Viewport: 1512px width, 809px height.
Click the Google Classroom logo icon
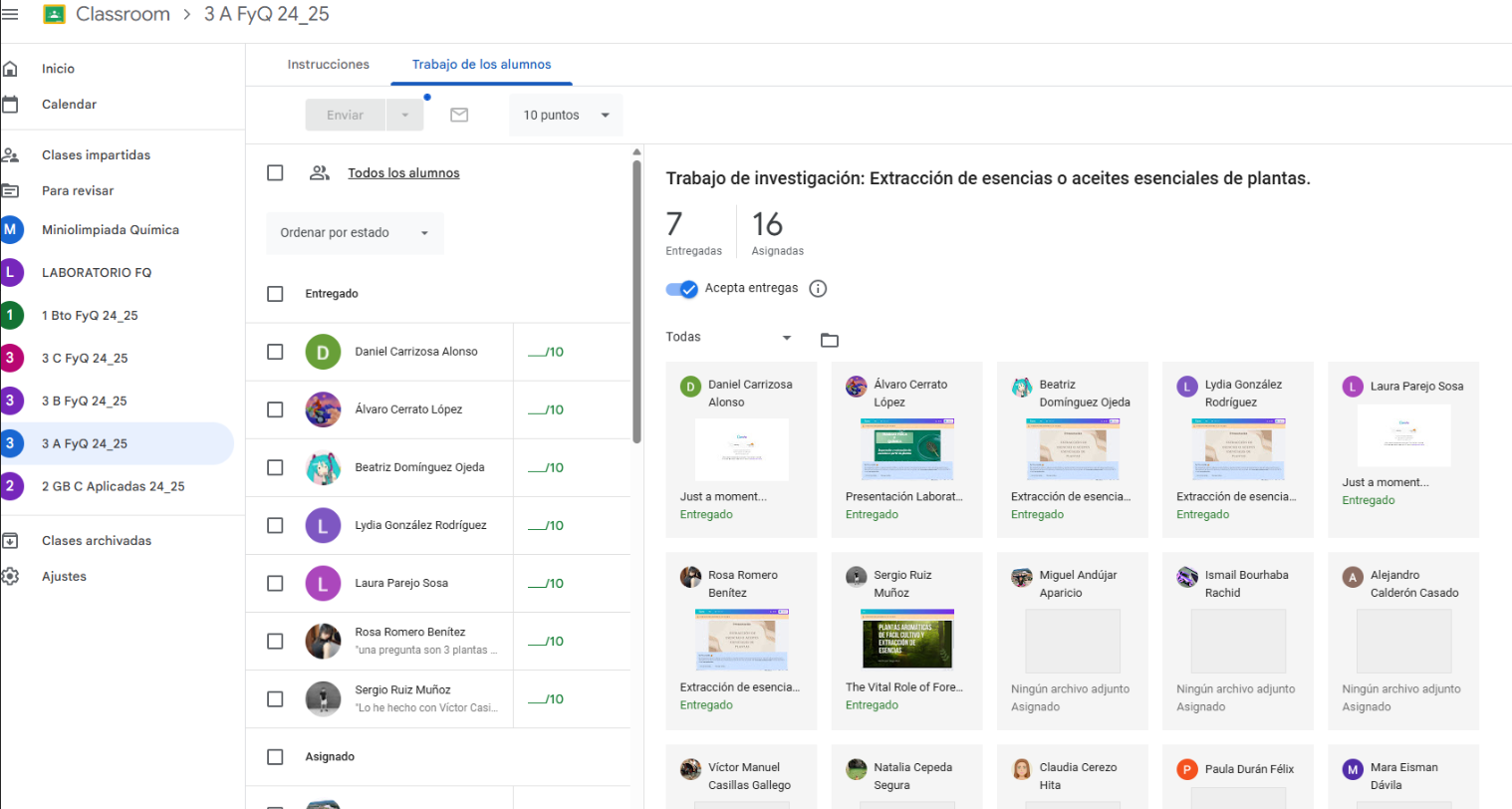[x=54, y=15]
